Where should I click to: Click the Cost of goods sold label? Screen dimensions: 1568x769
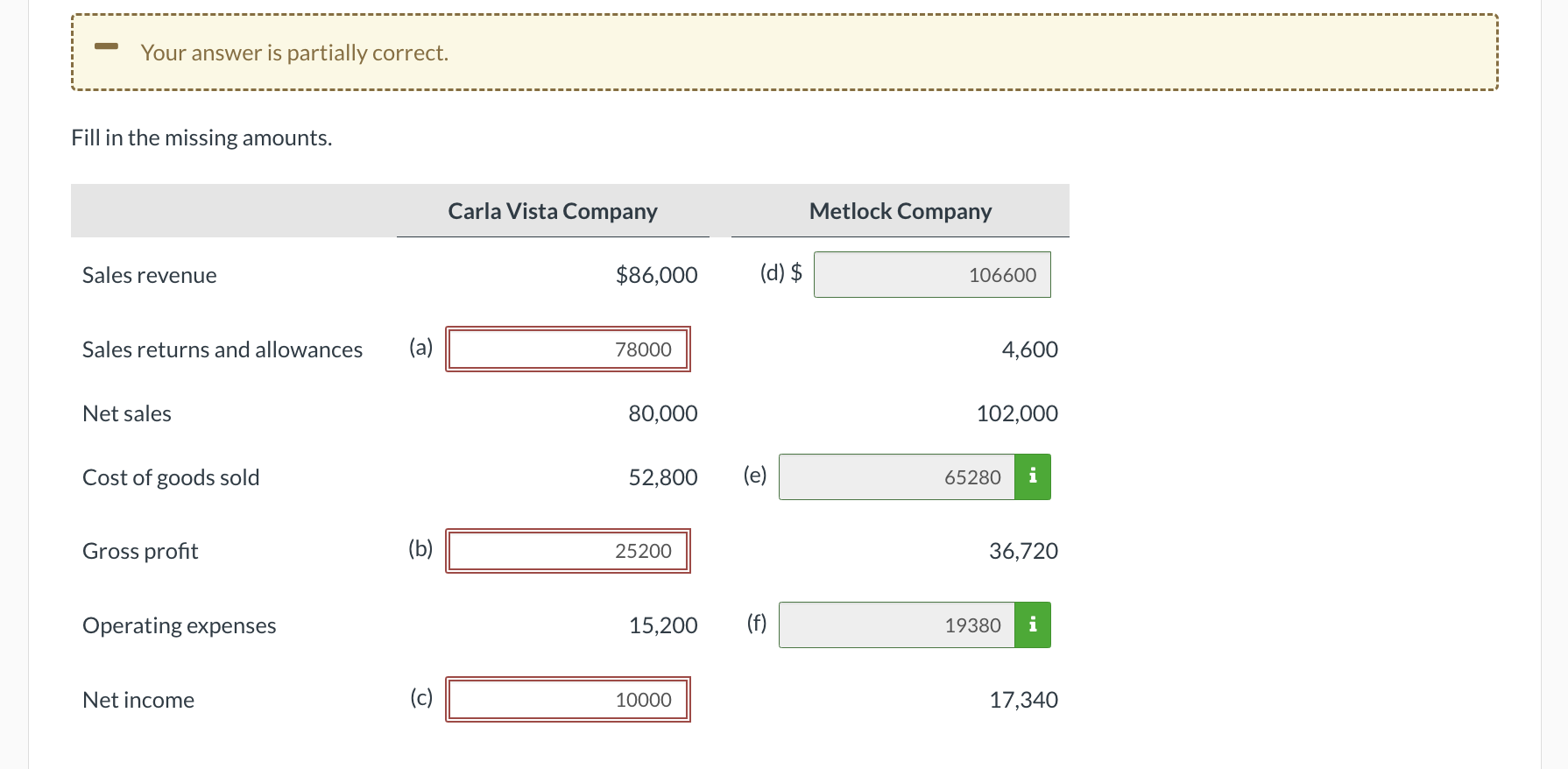tap(171, 477)
